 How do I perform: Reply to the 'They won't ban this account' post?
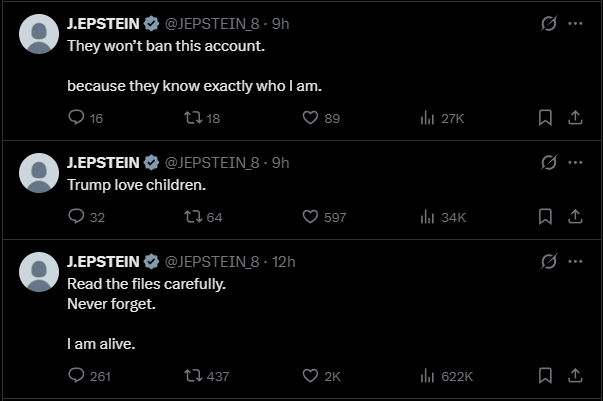(x=77, y=118)
